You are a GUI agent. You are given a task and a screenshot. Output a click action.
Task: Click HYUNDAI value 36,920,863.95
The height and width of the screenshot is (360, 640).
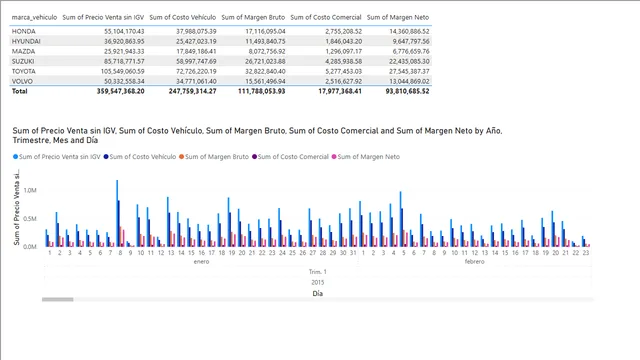click(124, 41)
